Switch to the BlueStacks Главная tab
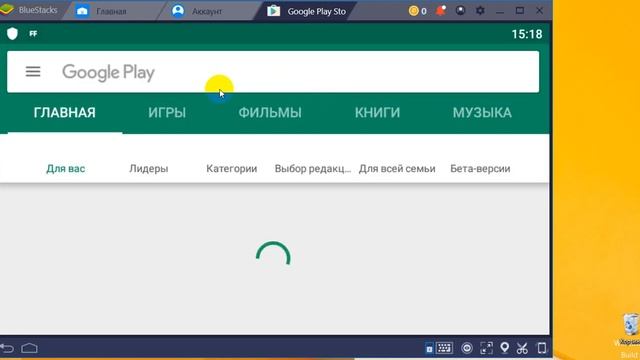640x360 pixels. 110,11
